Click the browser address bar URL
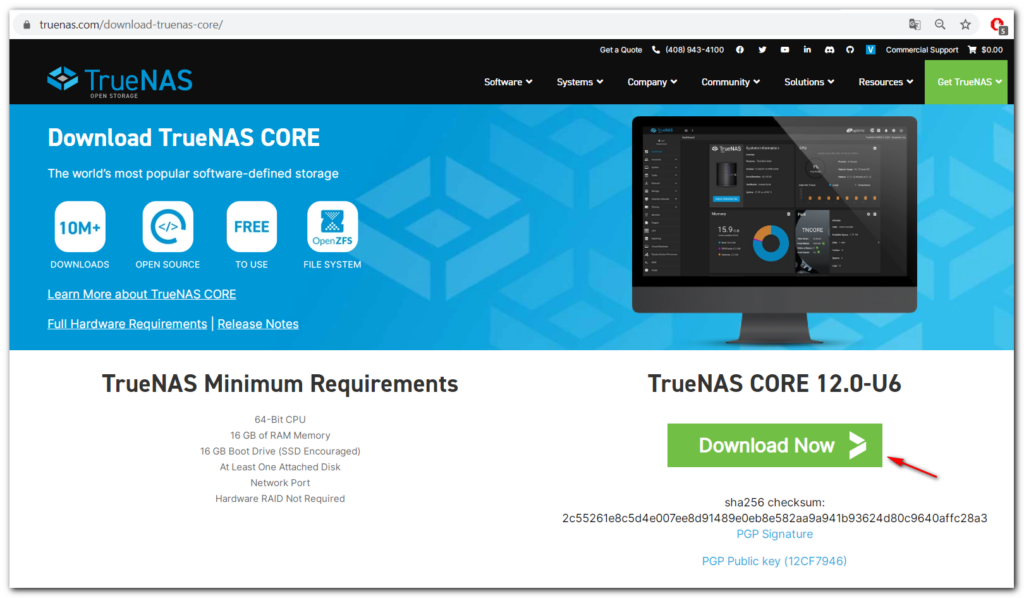Screen dimensions: 1024x598 pos(130,24)
